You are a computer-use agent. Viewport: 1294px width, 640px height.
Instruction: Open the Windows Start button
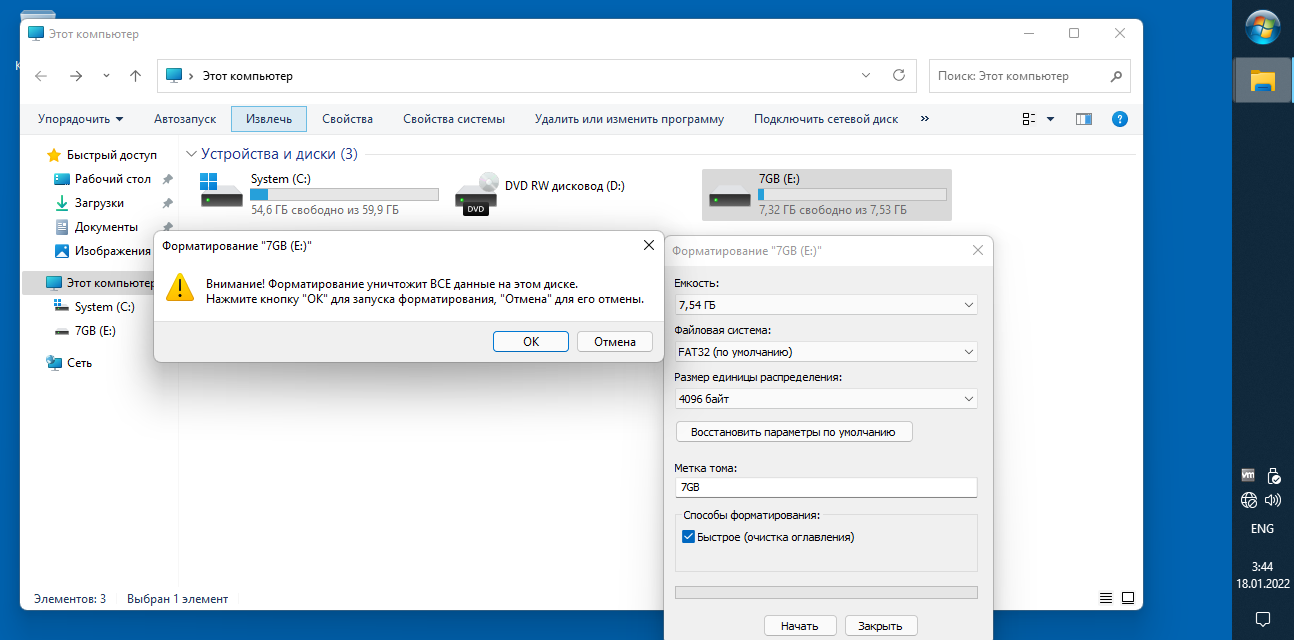(x=1263, y=26)
